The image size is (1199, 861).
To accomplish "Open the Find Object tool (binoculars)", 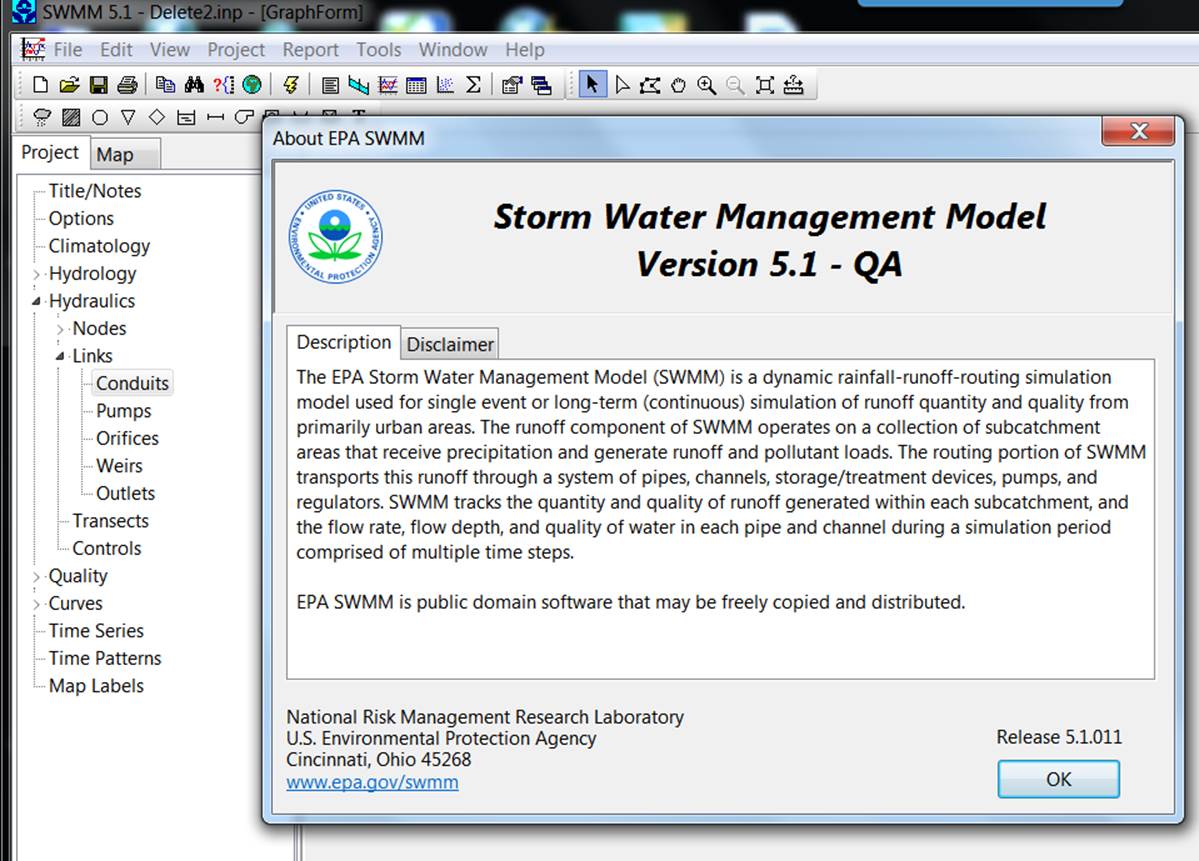I will tap(193, 84).
